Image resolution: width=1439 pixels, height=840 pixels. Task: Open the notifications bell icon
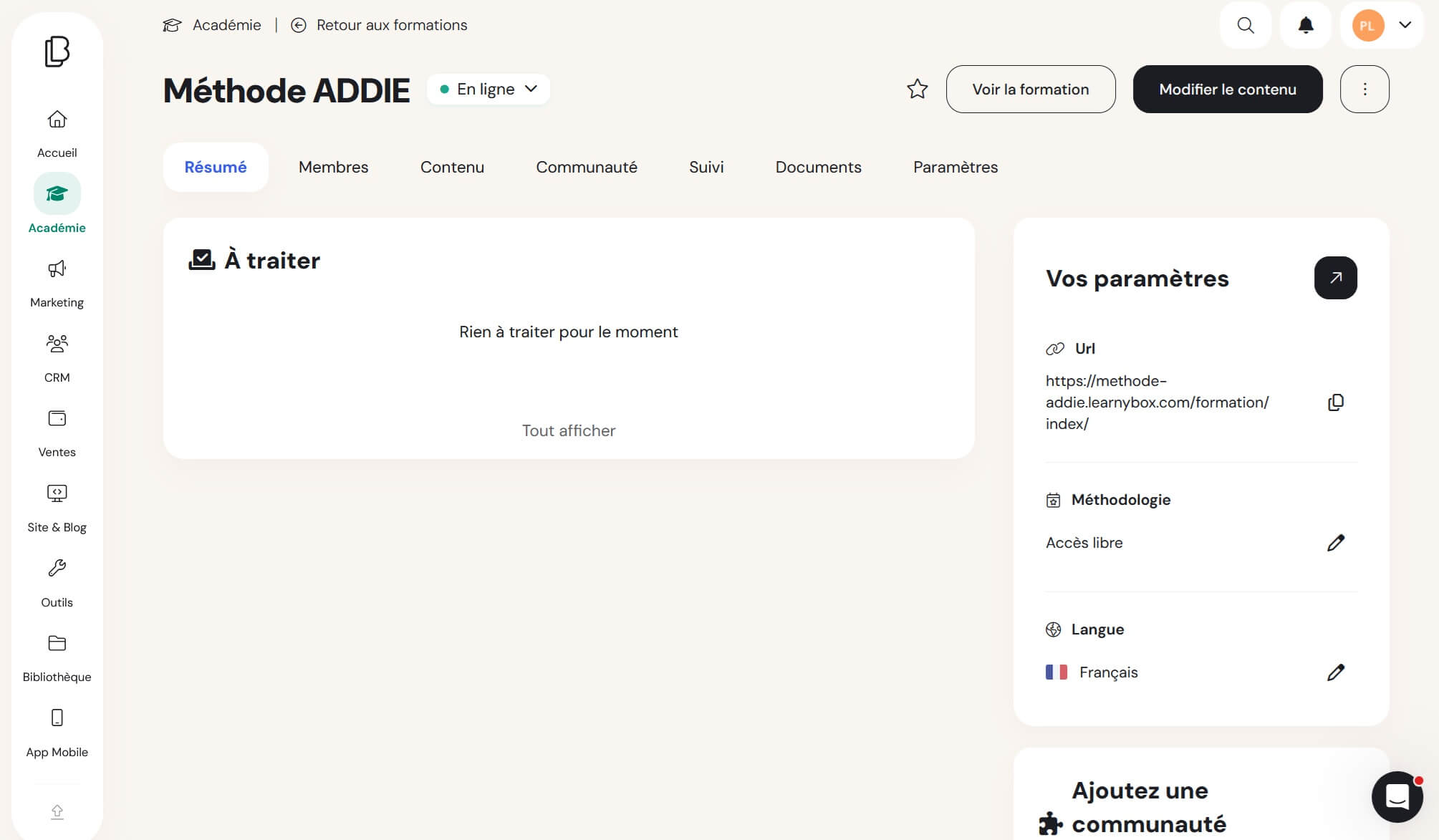coord(1306,25)
